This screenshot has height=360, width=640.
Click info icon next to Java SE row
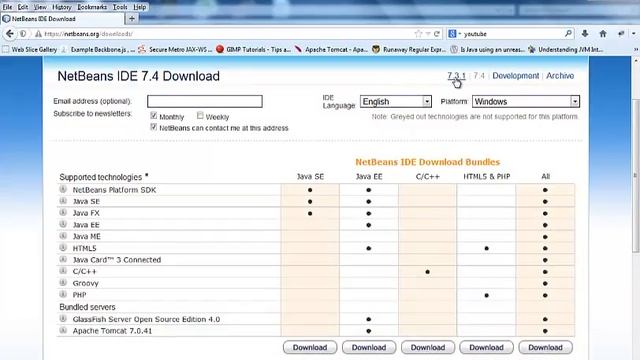point(63,201)
